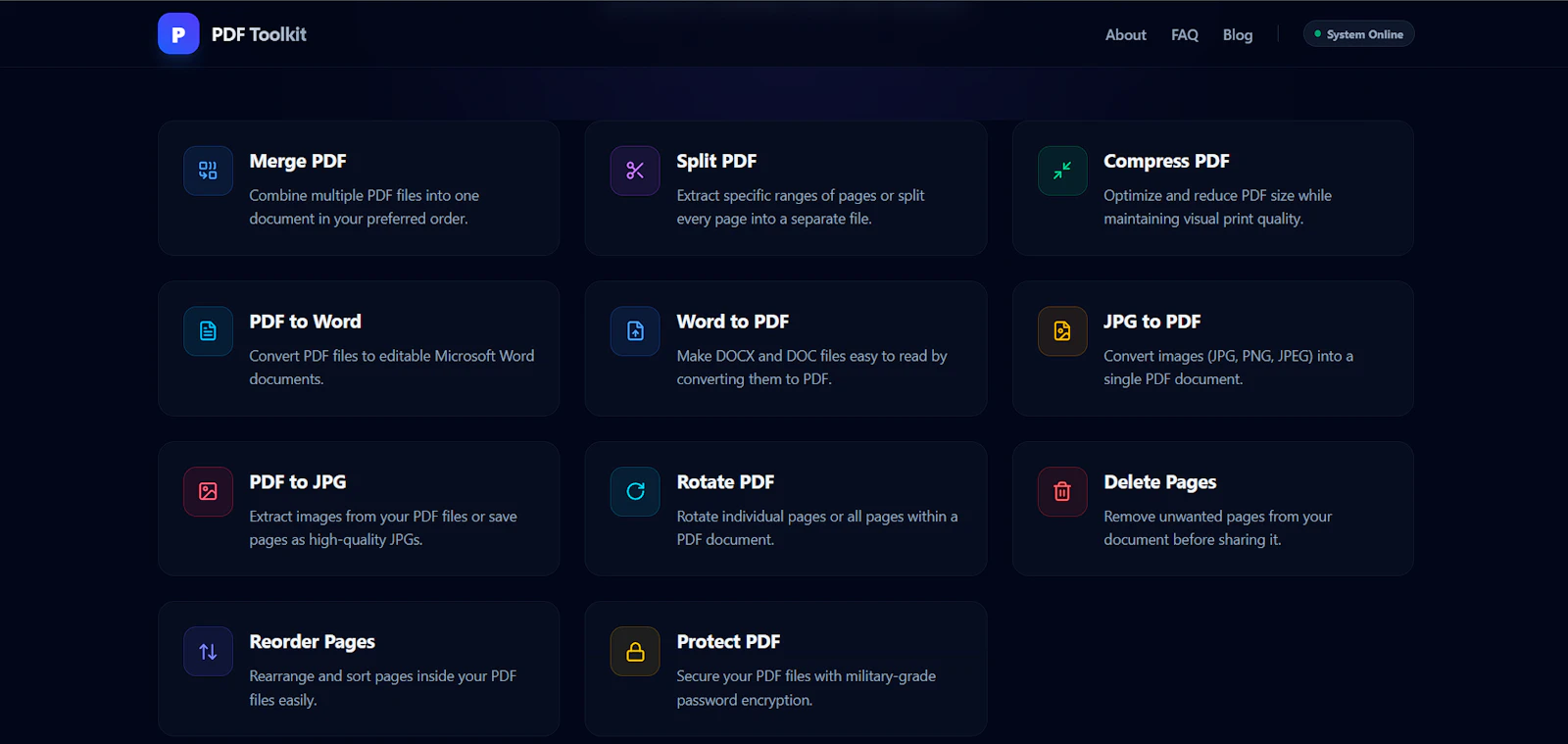Viewport: 1568px width, 744px height.
Task: Open the PDF to JPG heading
Action: click(x=297, y=482)
